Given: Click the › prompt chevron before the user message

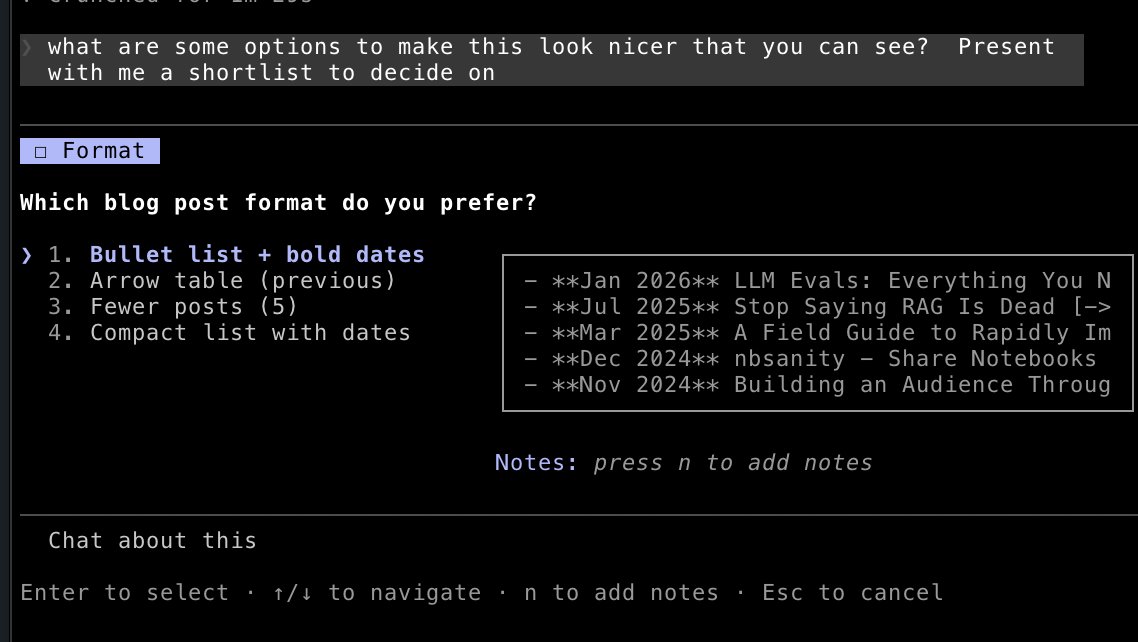Looking at the screenshot, I should pos(27,47).
